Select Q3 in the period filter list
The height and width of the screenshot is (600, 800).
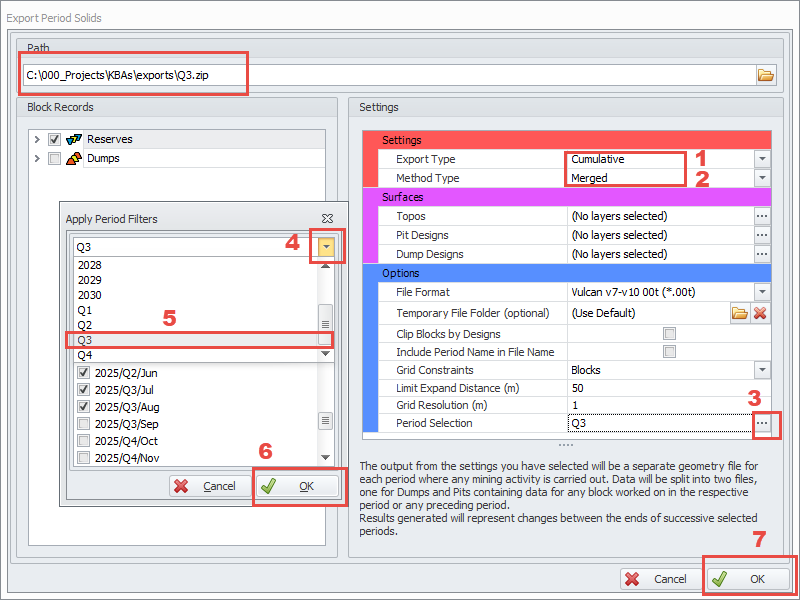(195, 340)
